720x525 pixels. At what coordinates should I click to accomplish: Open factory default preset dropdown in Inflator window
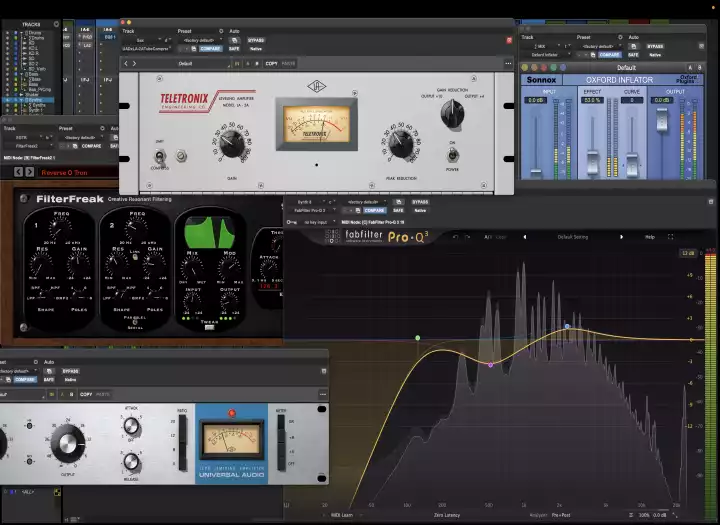(x=600, y=46)
